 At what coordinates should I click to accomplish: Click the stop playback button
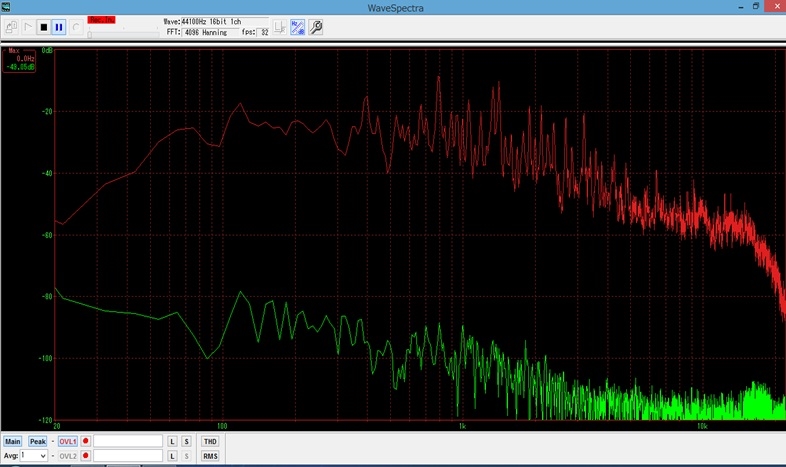pos(43,27)
